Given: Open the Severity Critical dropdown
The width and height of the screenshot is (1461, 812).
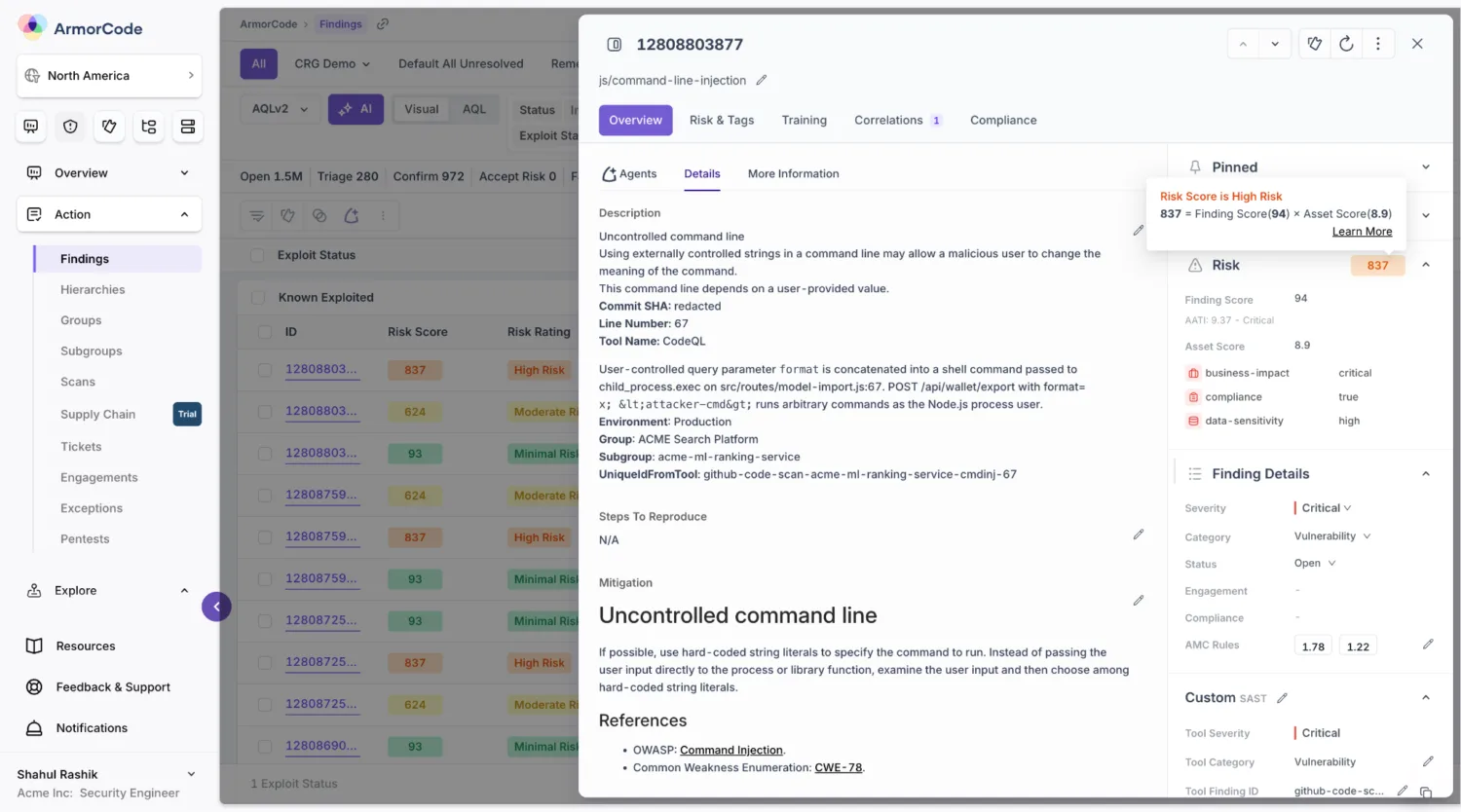Looking at the screenshot, I should 1326,508.
